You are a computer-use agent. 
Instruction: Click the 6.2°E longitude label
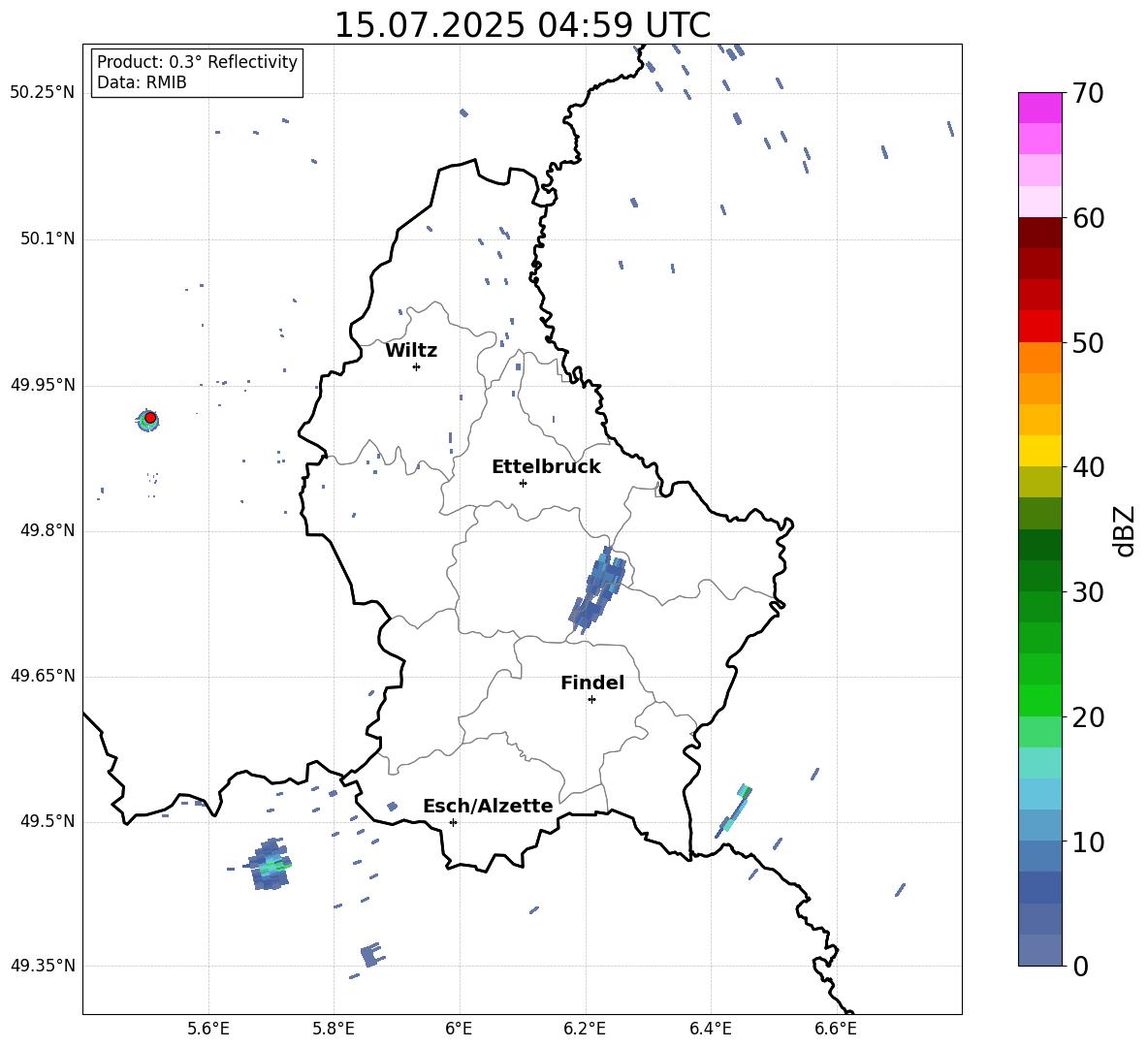coord(585,1029)
